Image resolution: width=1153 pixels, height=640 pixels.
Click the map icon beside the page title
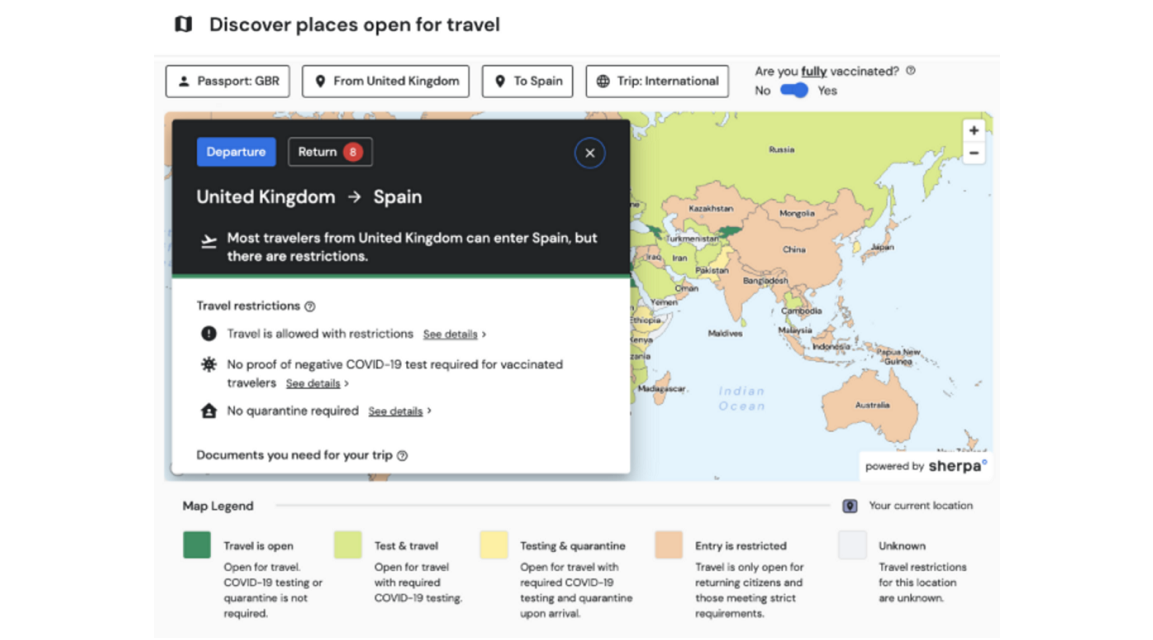pos(183,24)
